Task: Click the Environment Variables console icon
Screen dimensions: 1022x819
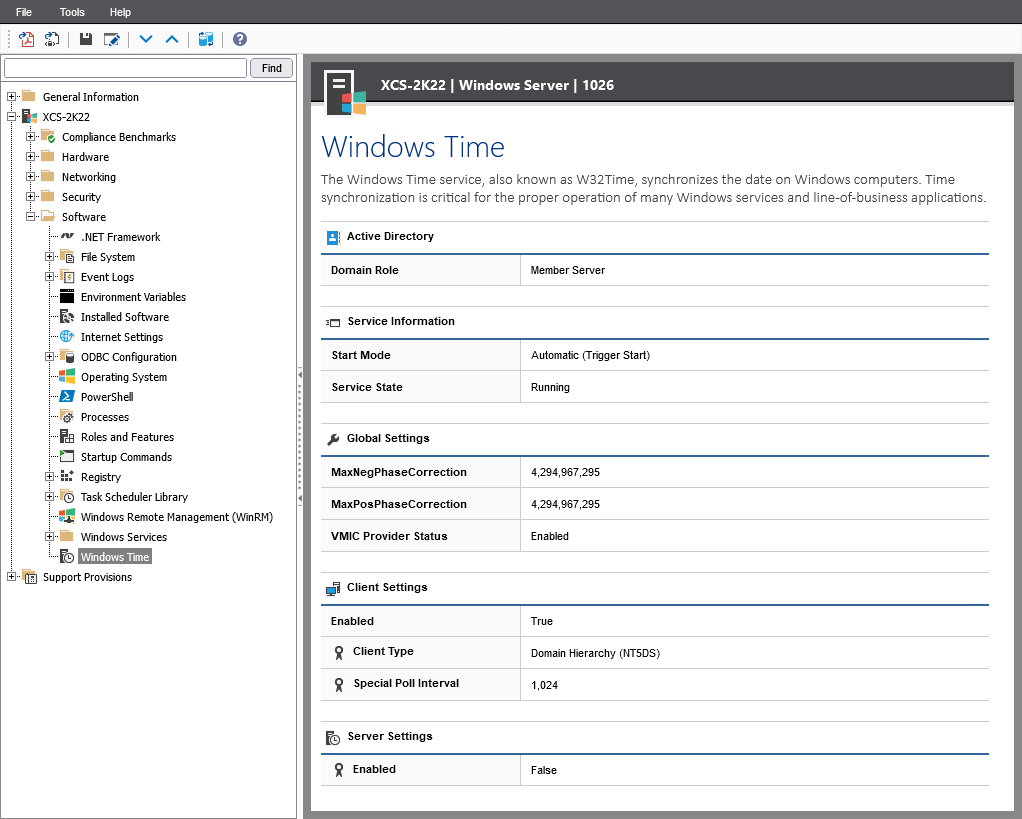Action: [x=67, y=296]
